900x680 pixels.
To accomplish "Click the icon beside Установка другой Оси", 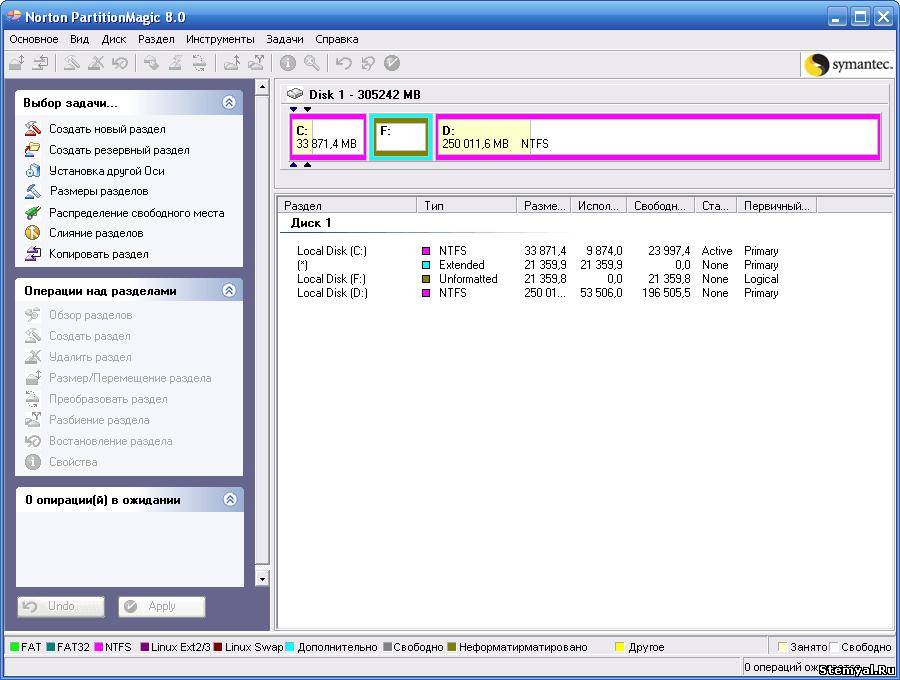I will tap(33, 170).
